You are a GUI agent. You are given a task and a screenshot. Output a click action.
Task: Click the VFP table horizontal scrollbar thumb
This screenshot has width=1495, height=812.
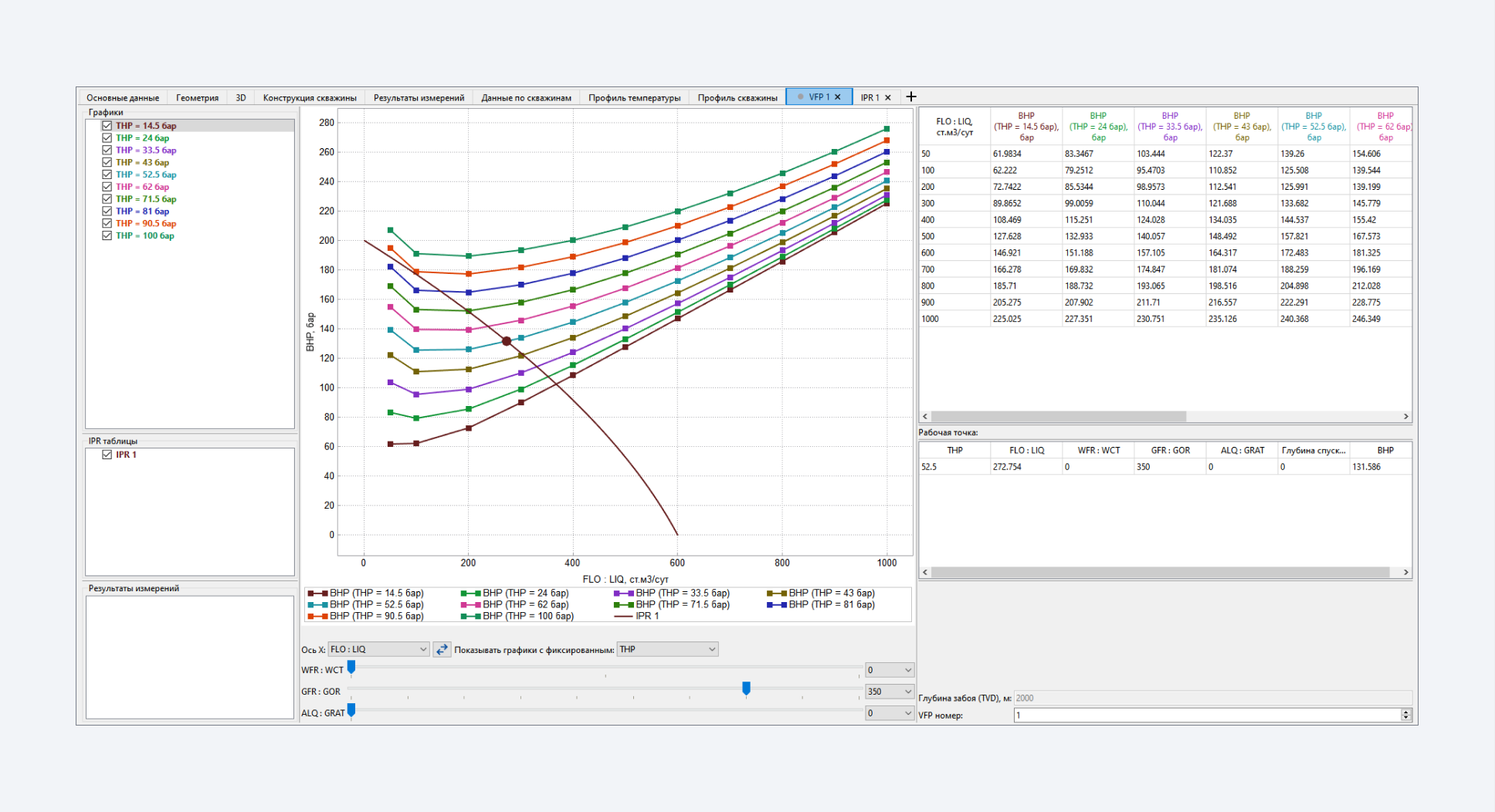click(x=1059, y=417)
